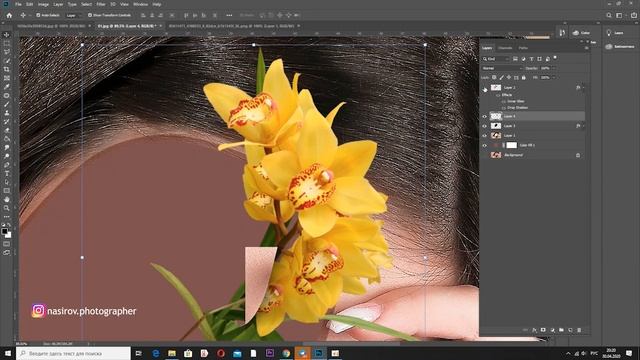Open the File menu
This screenshot has height=360, width=640.
(x=18, y=4)
